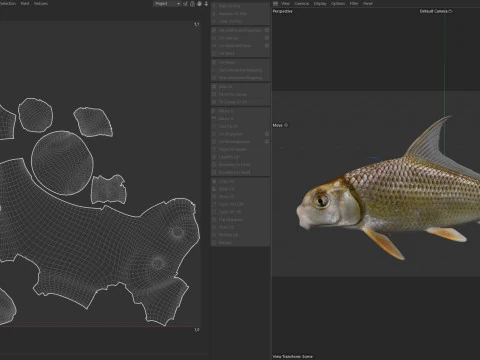Viewport: 480px width, 360px height.
Task: Select the large circular UV island
Action: [62, 163]
